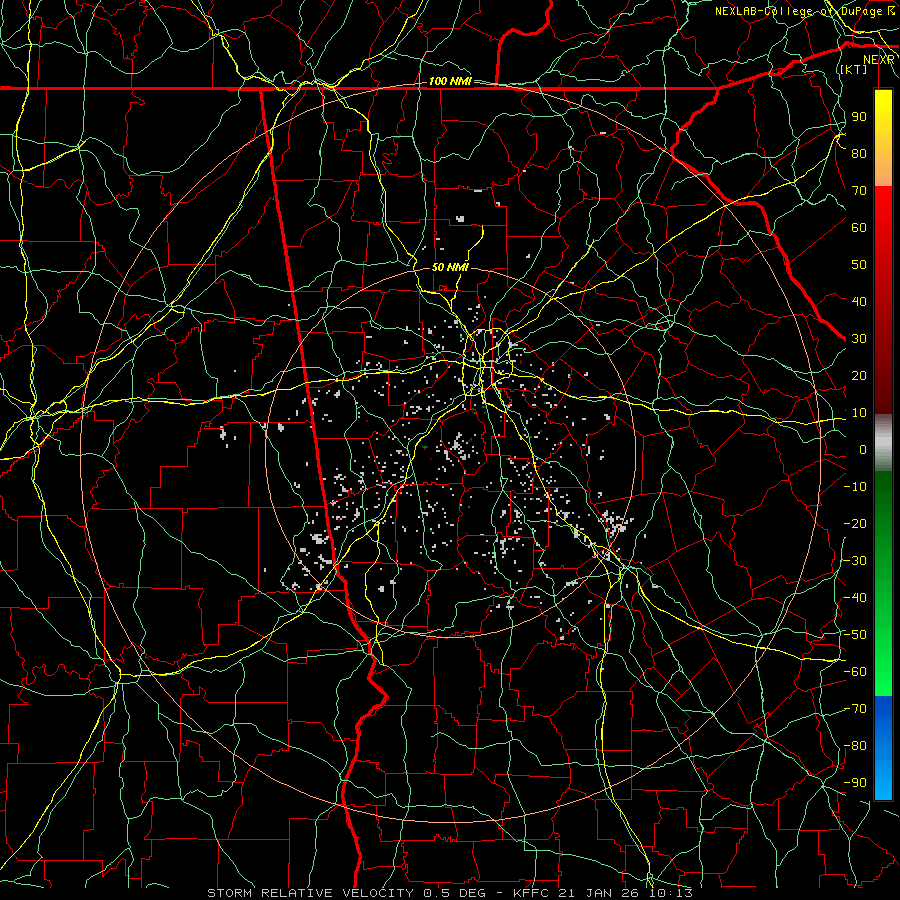Pick the light blue segment near -90 knots
Screen dimensions: 900x900
(x=883, y=781)
